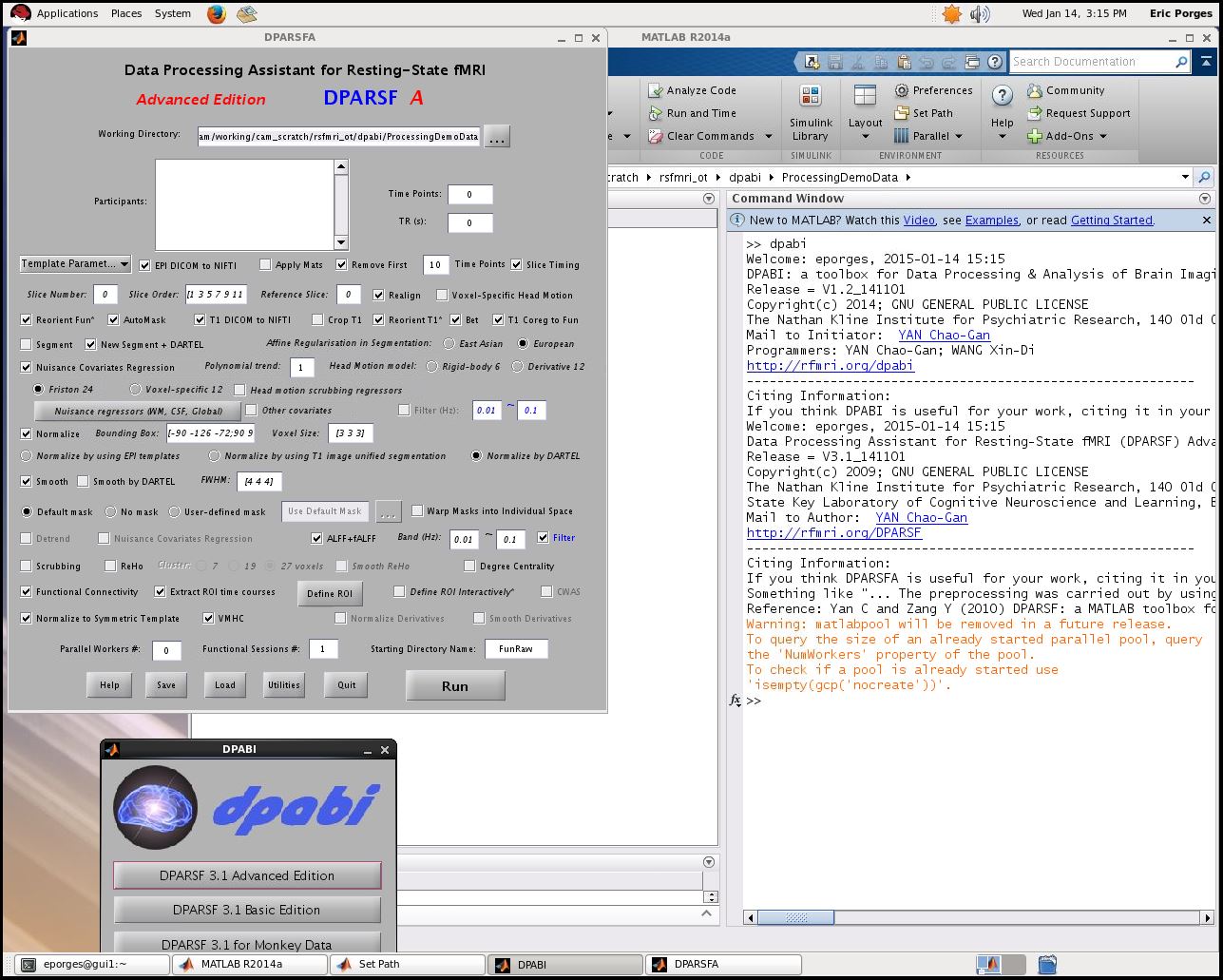Open Command Window actions menu arrow
The width and height of the screenshot is (1223, 980).
point(1205,199)
